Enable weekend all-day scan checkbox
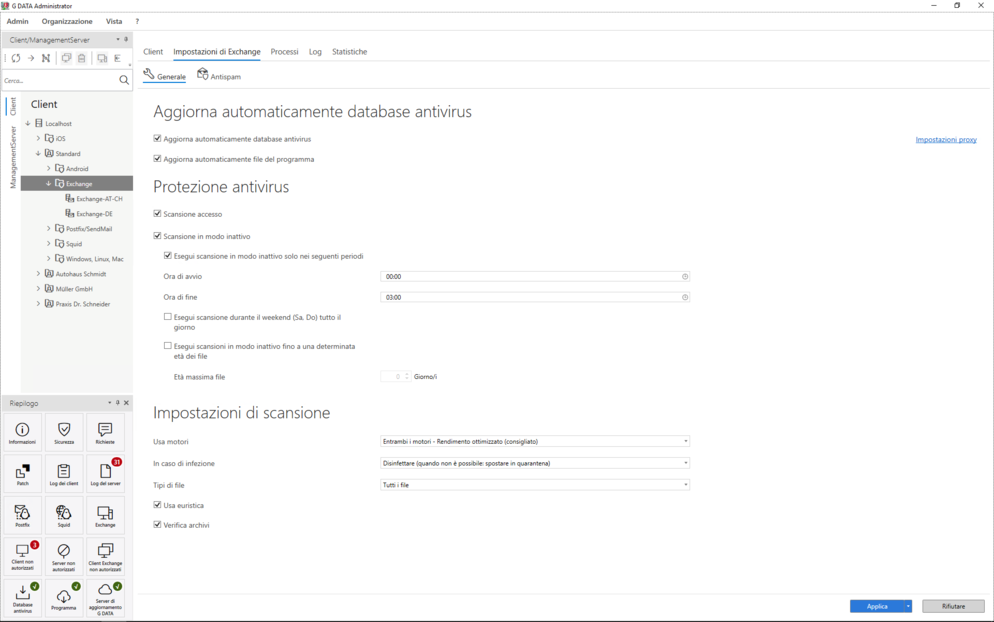Screen dimensions: 994x622 (168, 317)
